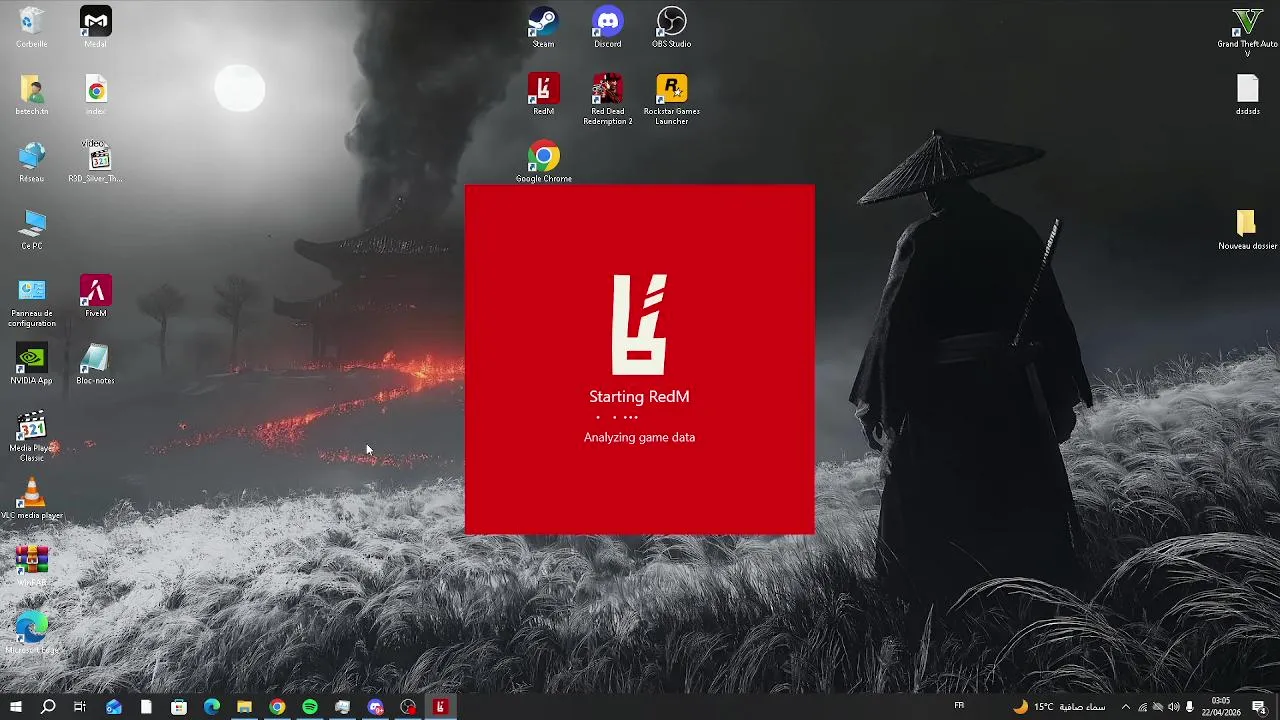Viewport: 1280px width, 720px height.
Task: Open the NVIDIA App shortcut
Action: click(x=31, y=364)
